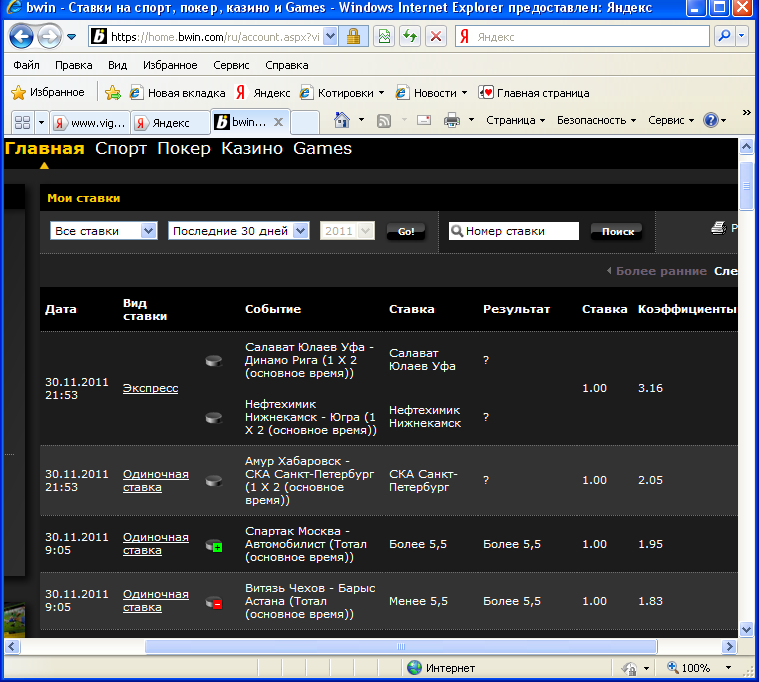This screenshot has height=682, width=759.
Task: Click add to favorites bar star icon
Action: 113,92
